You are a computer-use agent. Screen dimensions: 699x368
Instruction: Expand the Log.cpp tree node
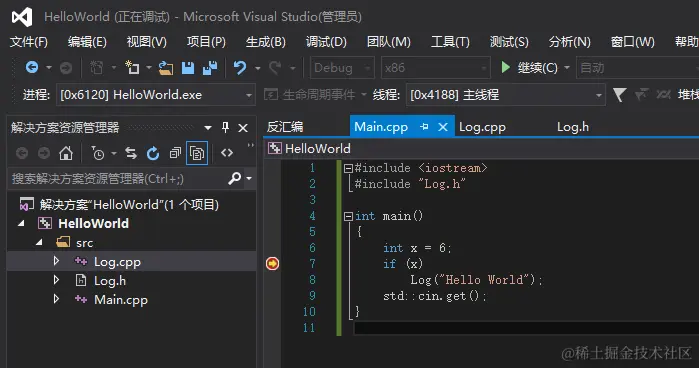56,261
